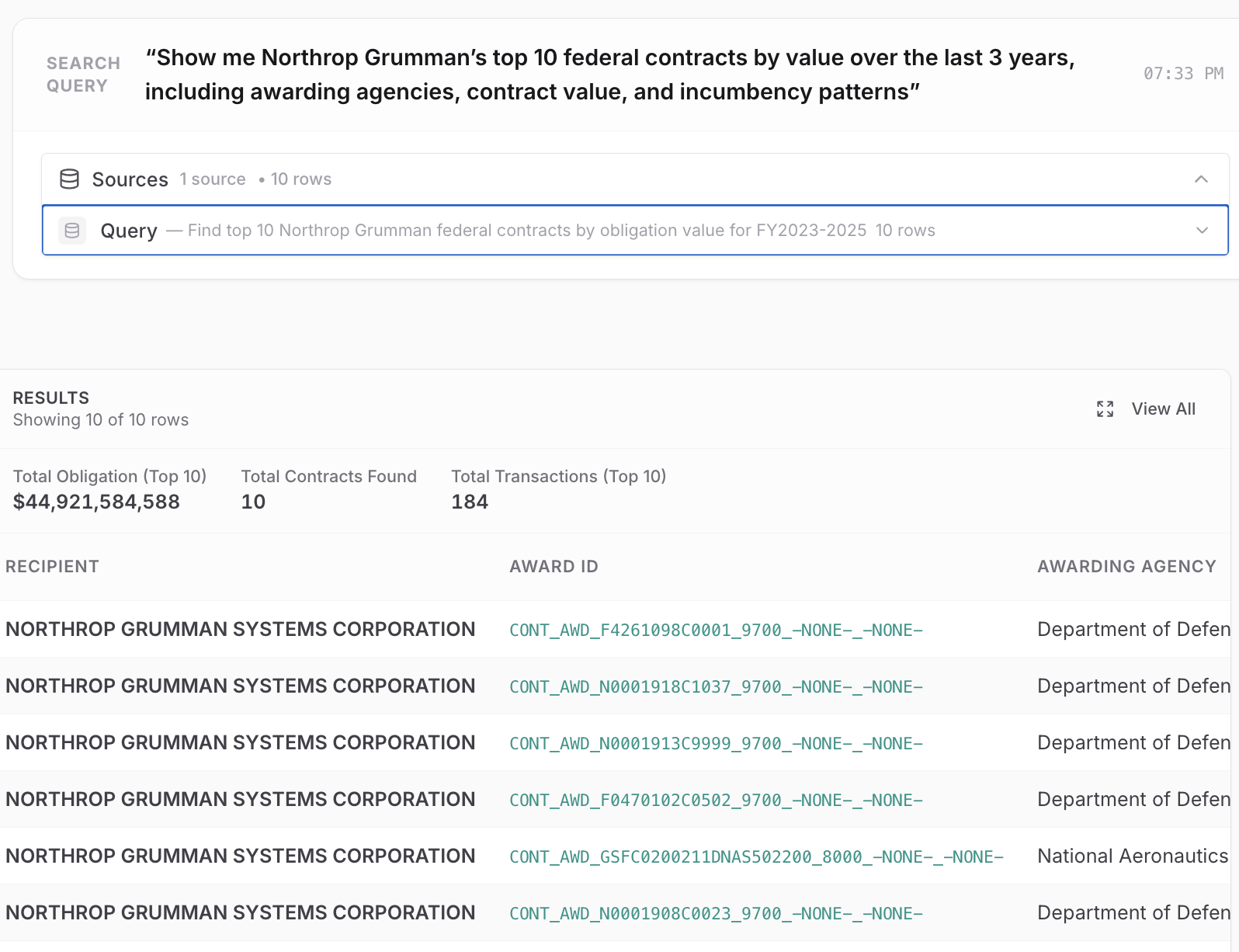Click the expand icon beside View All

pyautogui.click(x=1105, y=409)
